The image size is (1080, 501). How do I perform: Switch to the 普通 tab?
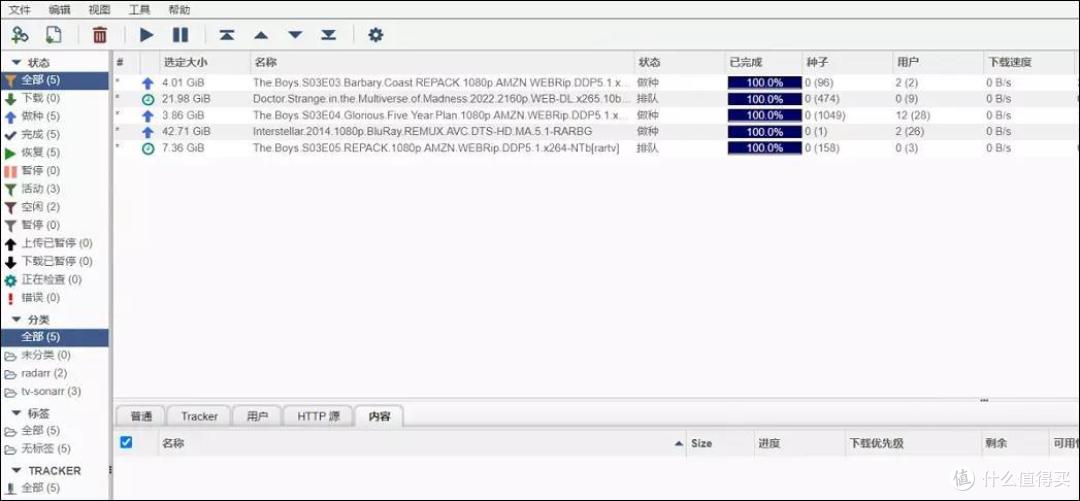pos(141,416)
